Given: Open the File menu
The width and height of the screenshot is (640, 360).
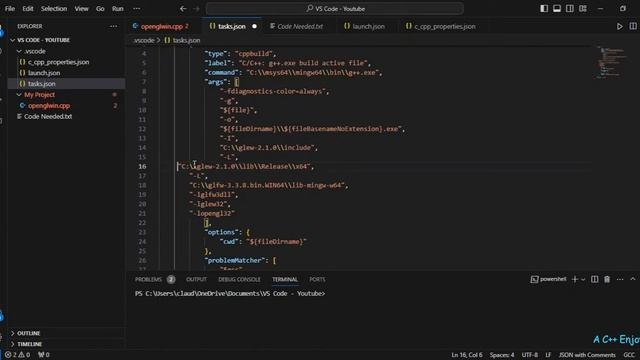Looking at the screenshot, I should (x=10, y=9).
